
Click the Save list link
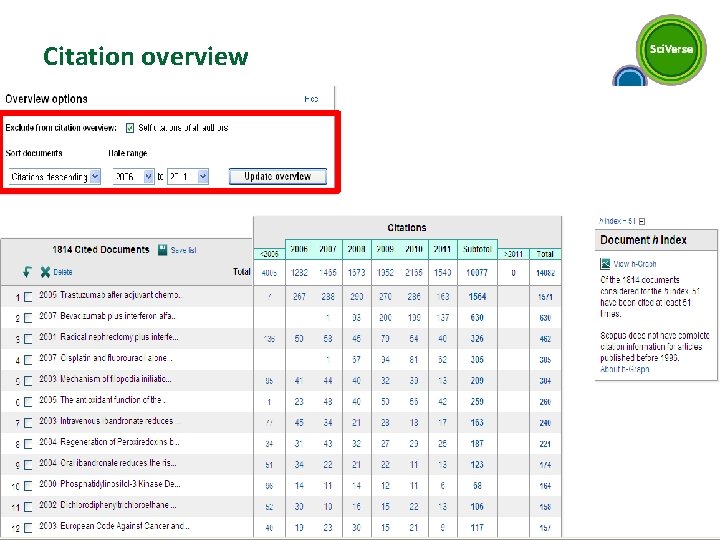point(183,250)
